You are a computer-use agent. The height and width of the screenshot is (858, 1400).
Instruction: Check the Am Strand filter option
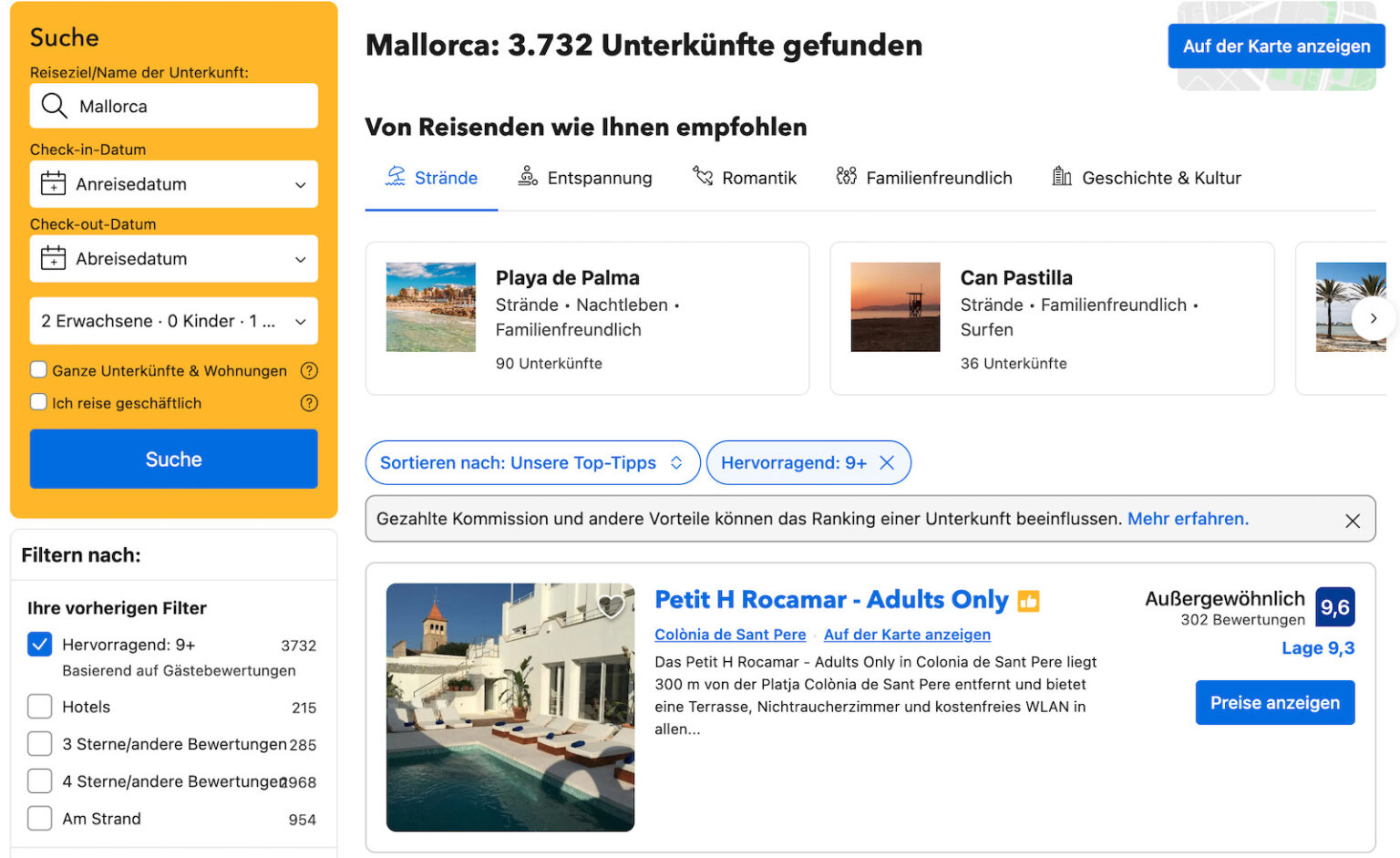pyautogui.click(x=39, y=818)
